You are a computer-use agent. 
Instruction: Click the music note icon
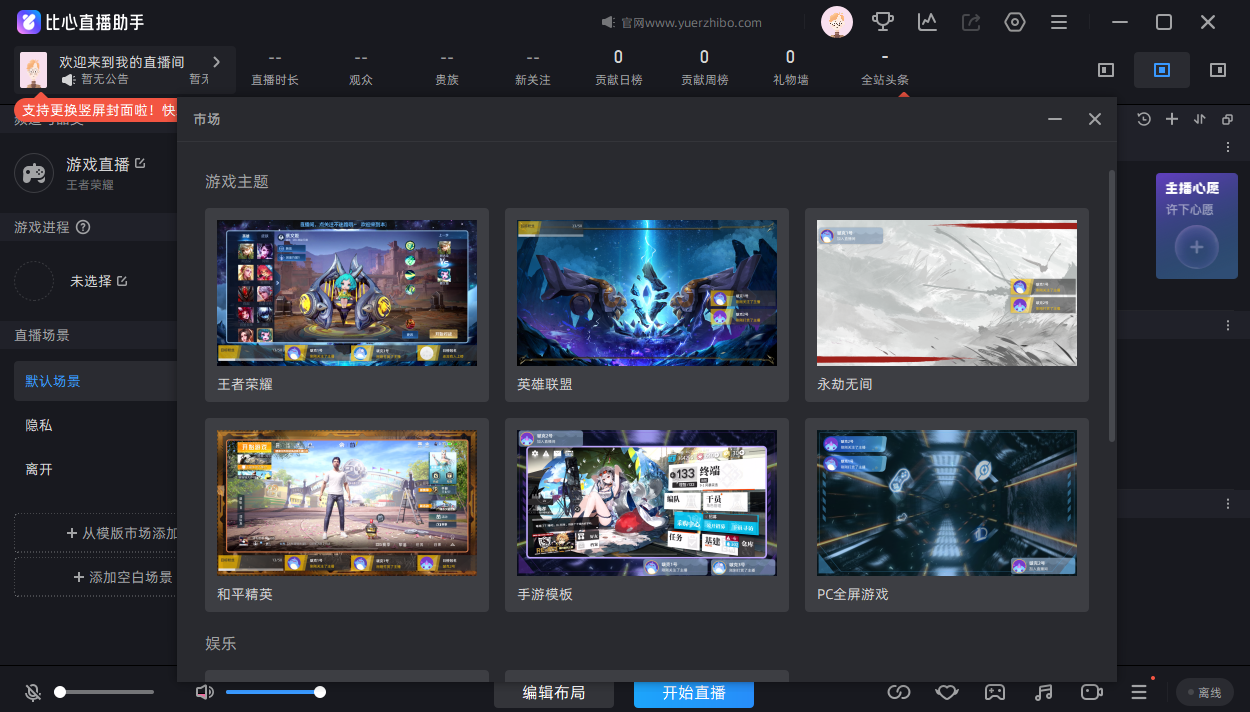pos(1043,692)
